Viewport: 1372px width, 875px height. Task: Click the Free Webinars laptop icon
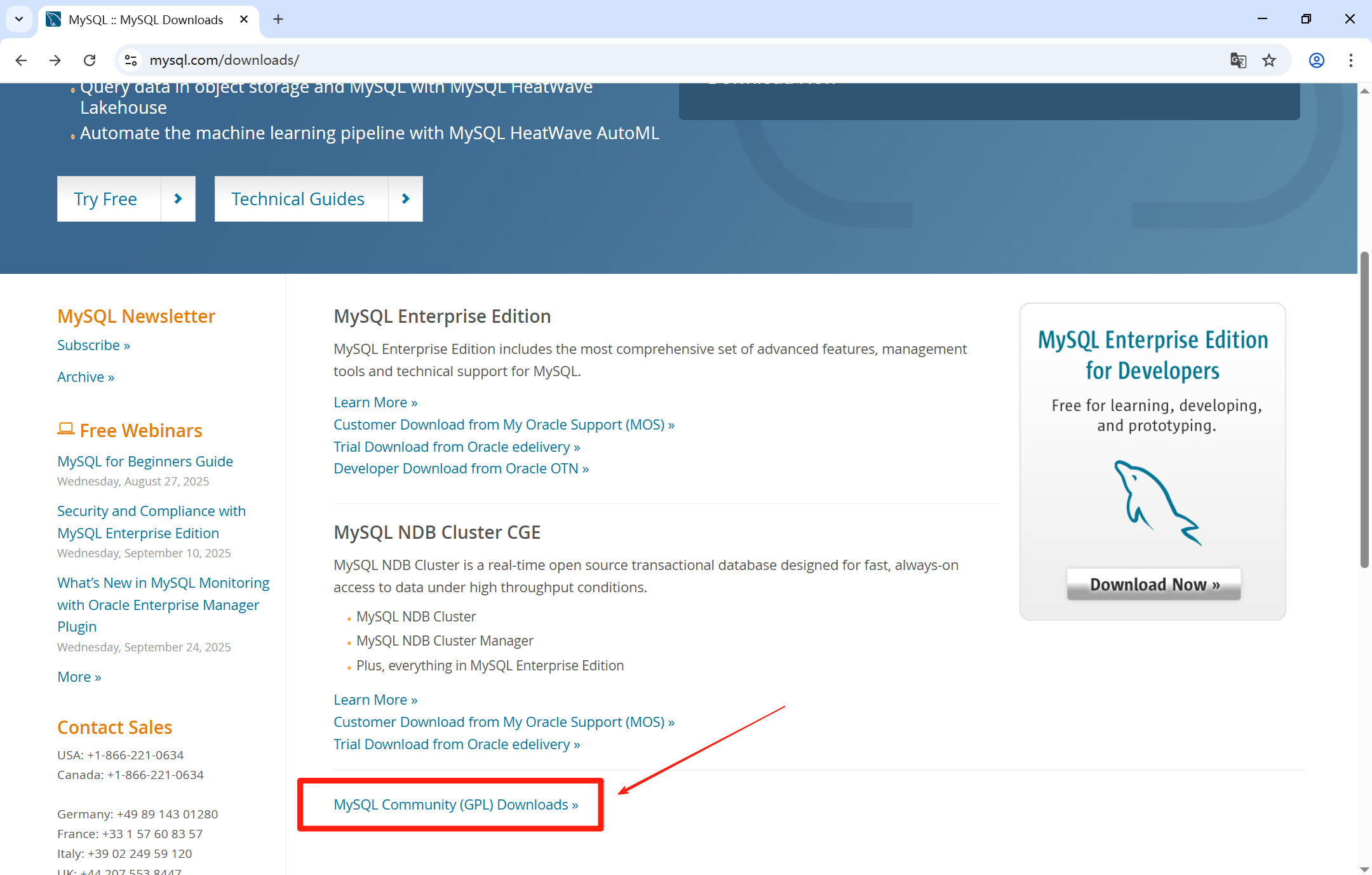click(65, 430)
